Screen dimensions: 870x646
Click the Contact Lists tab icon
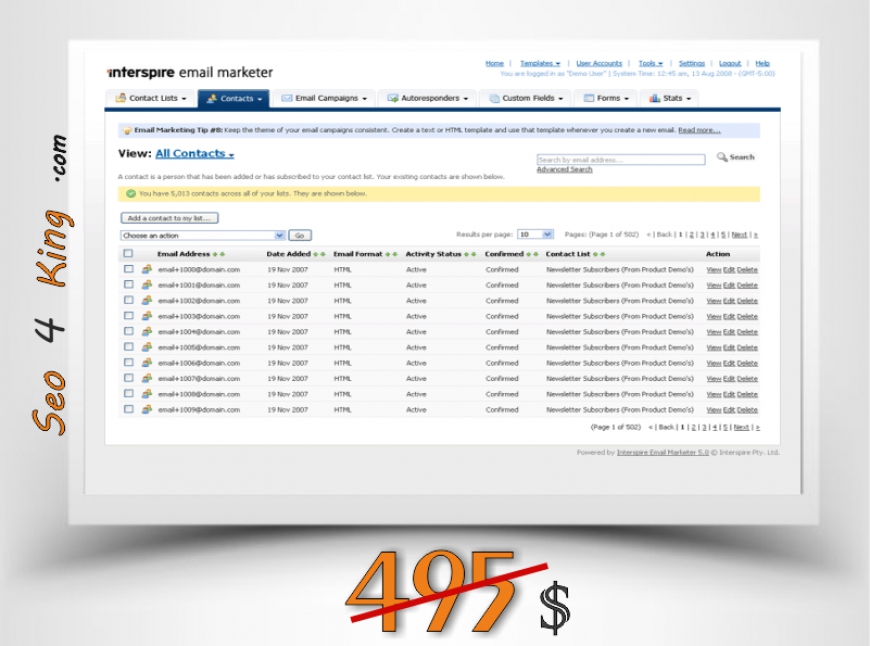120,98
